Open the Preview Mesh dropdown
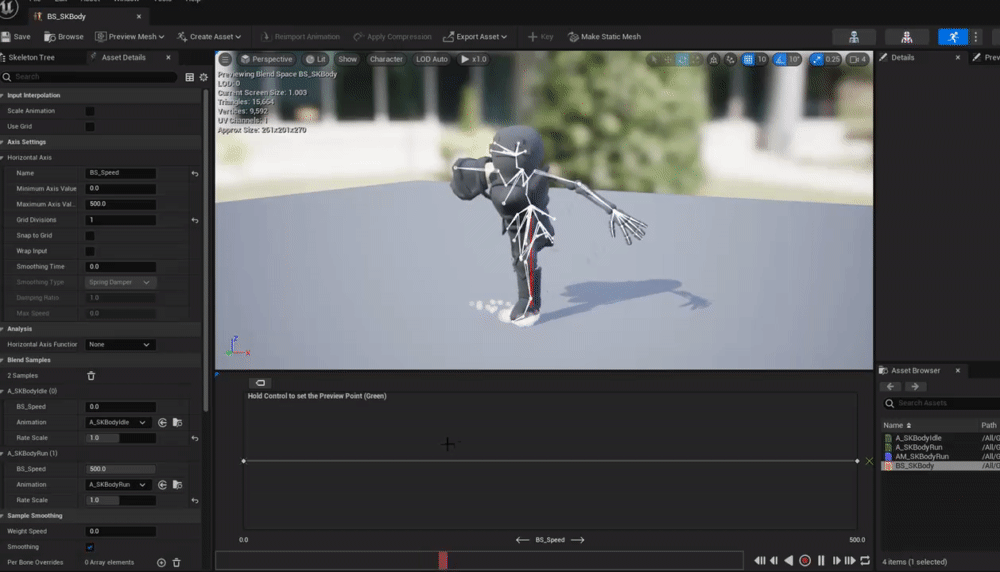This screenshot has width=1000, height=572. [129, 37]
